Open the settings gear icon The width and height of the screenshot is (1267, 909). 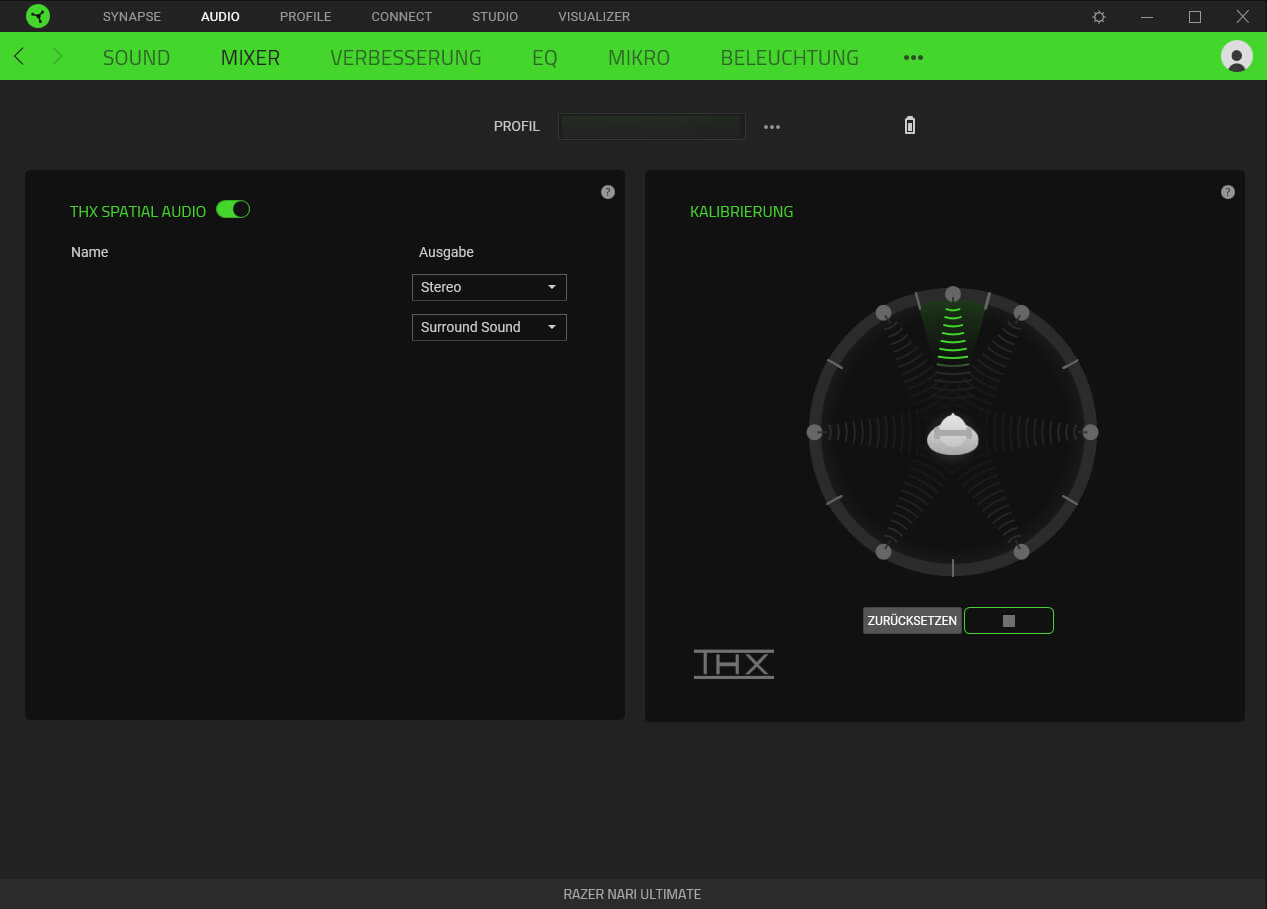(1099, 17)
